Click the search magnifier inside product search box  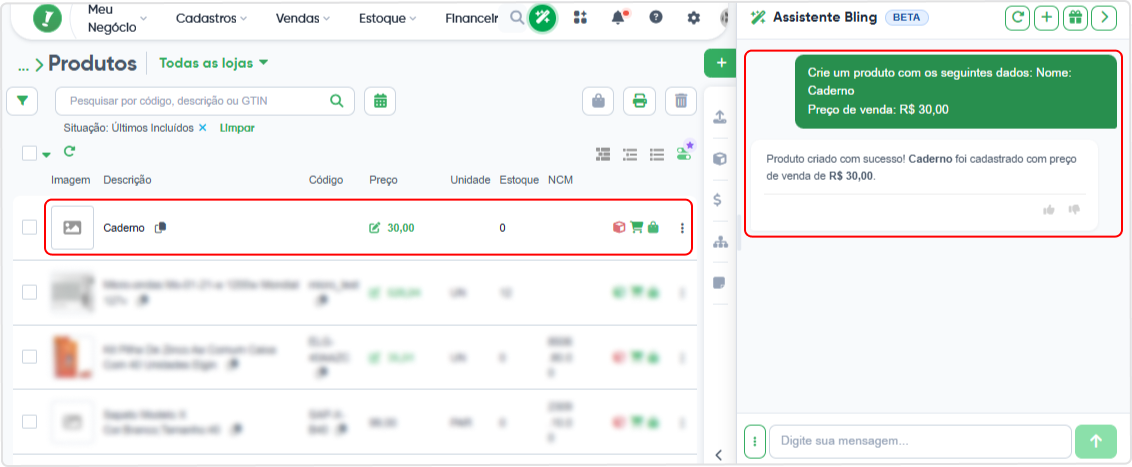336,101
